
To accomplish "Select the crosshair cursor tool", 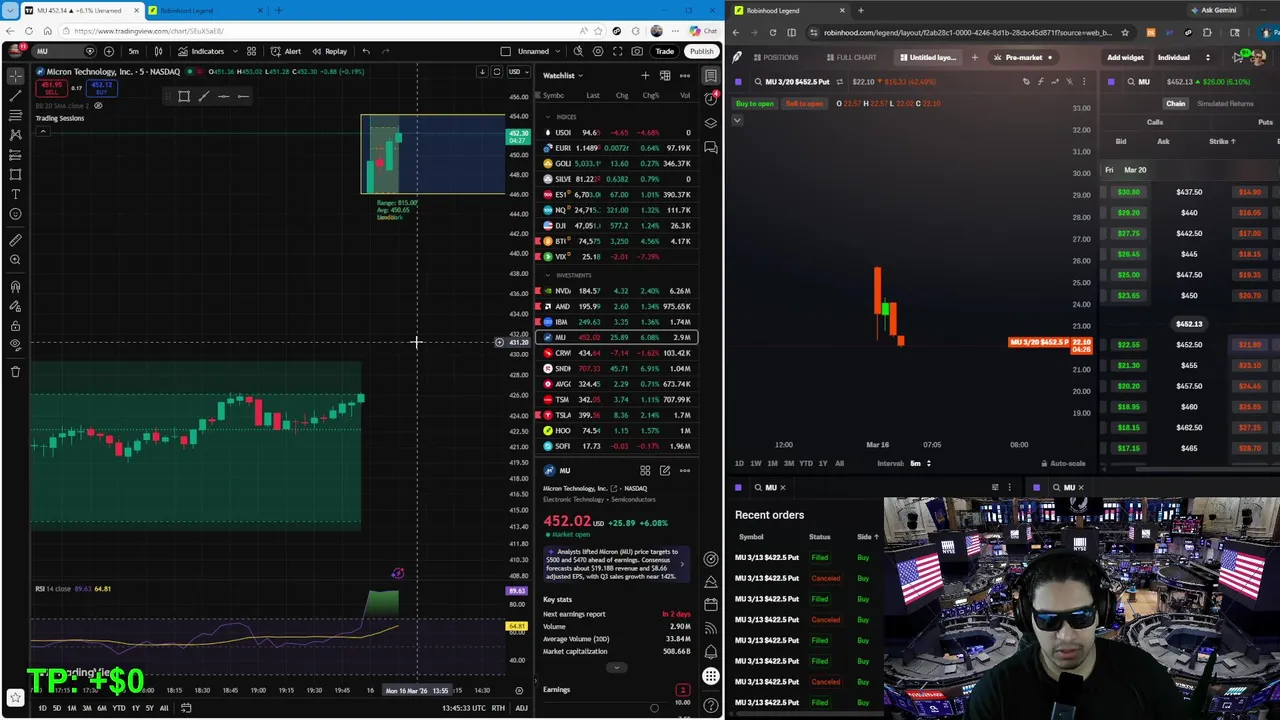I will click(15, 76).
